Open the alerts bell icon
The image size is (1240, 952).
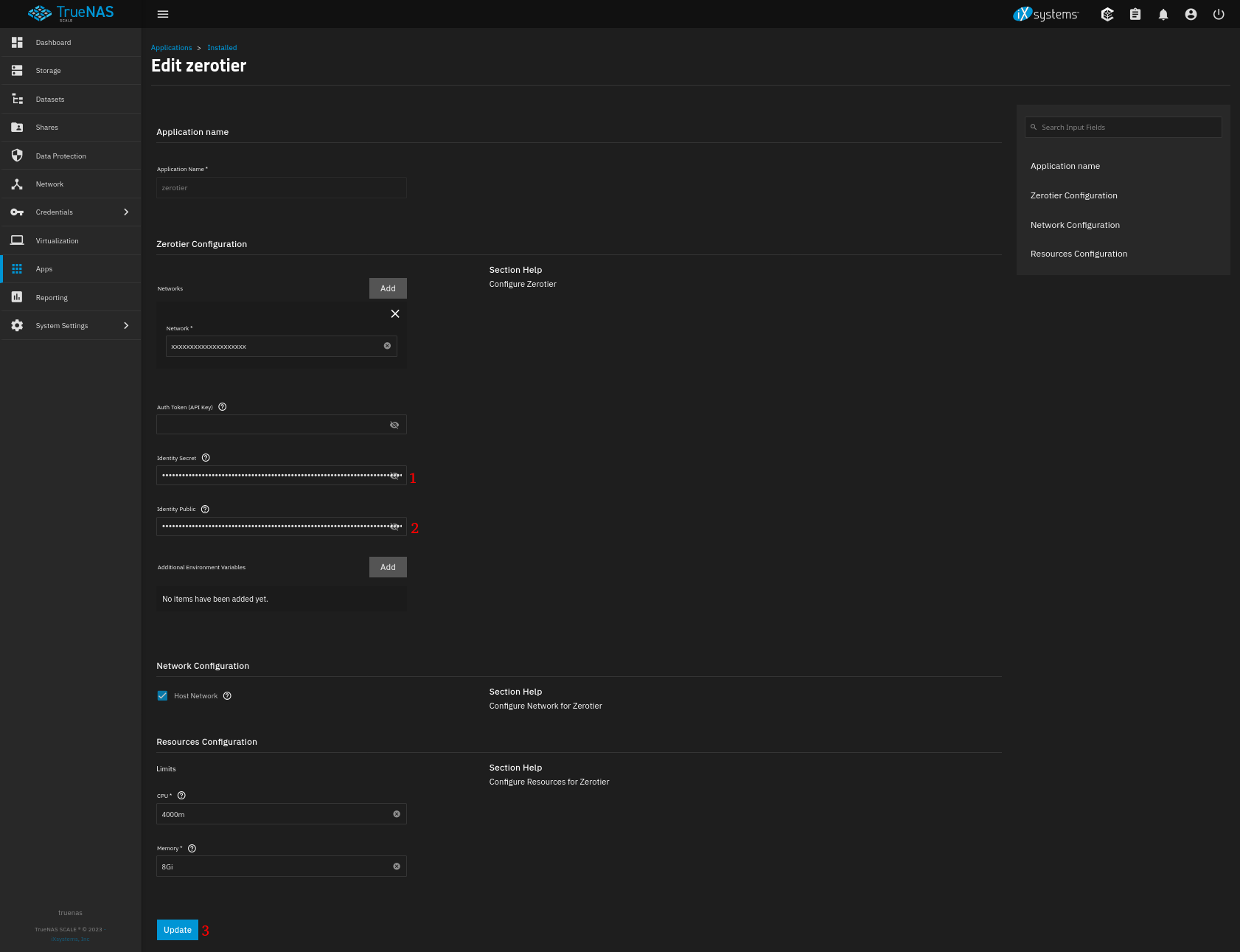1163,15
